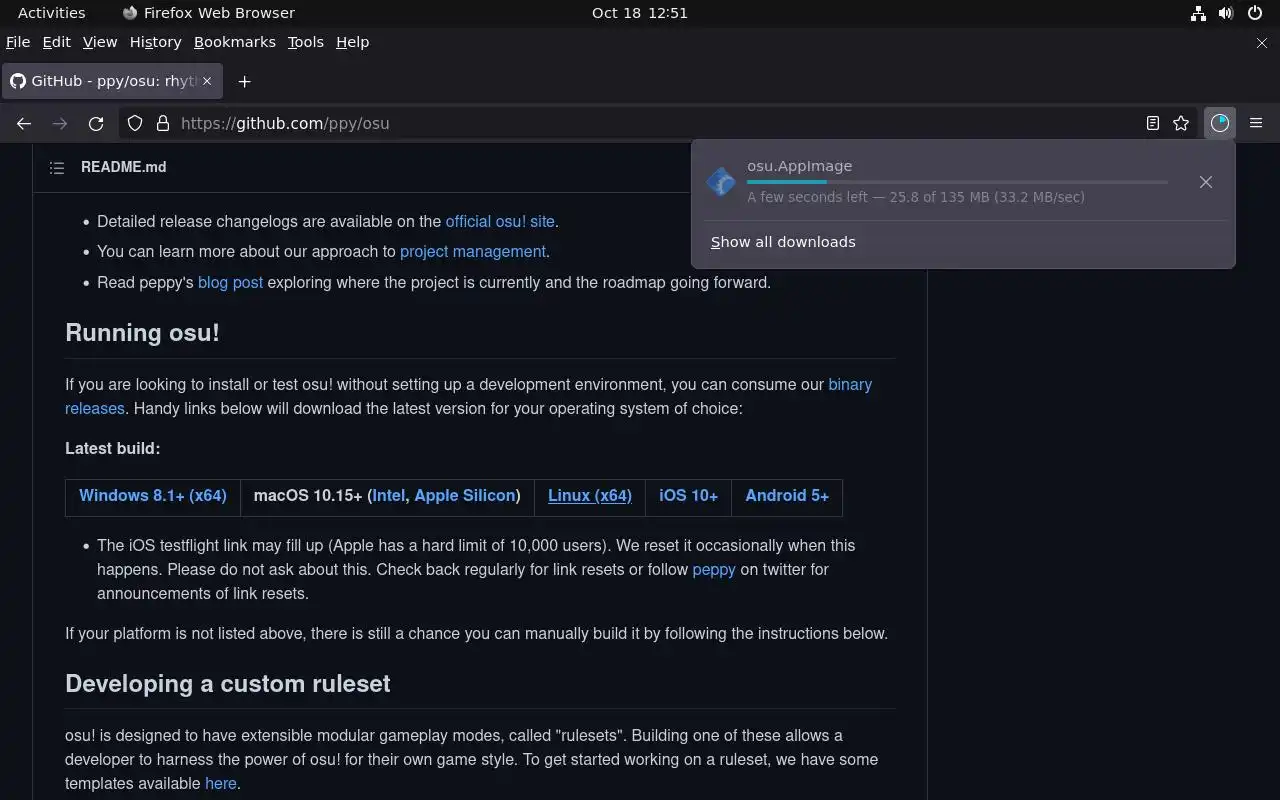The width and height of the screenshot is (1280, 800).
Task: Bookmark this page with the star icon
Action: [x=1181, y=123]
